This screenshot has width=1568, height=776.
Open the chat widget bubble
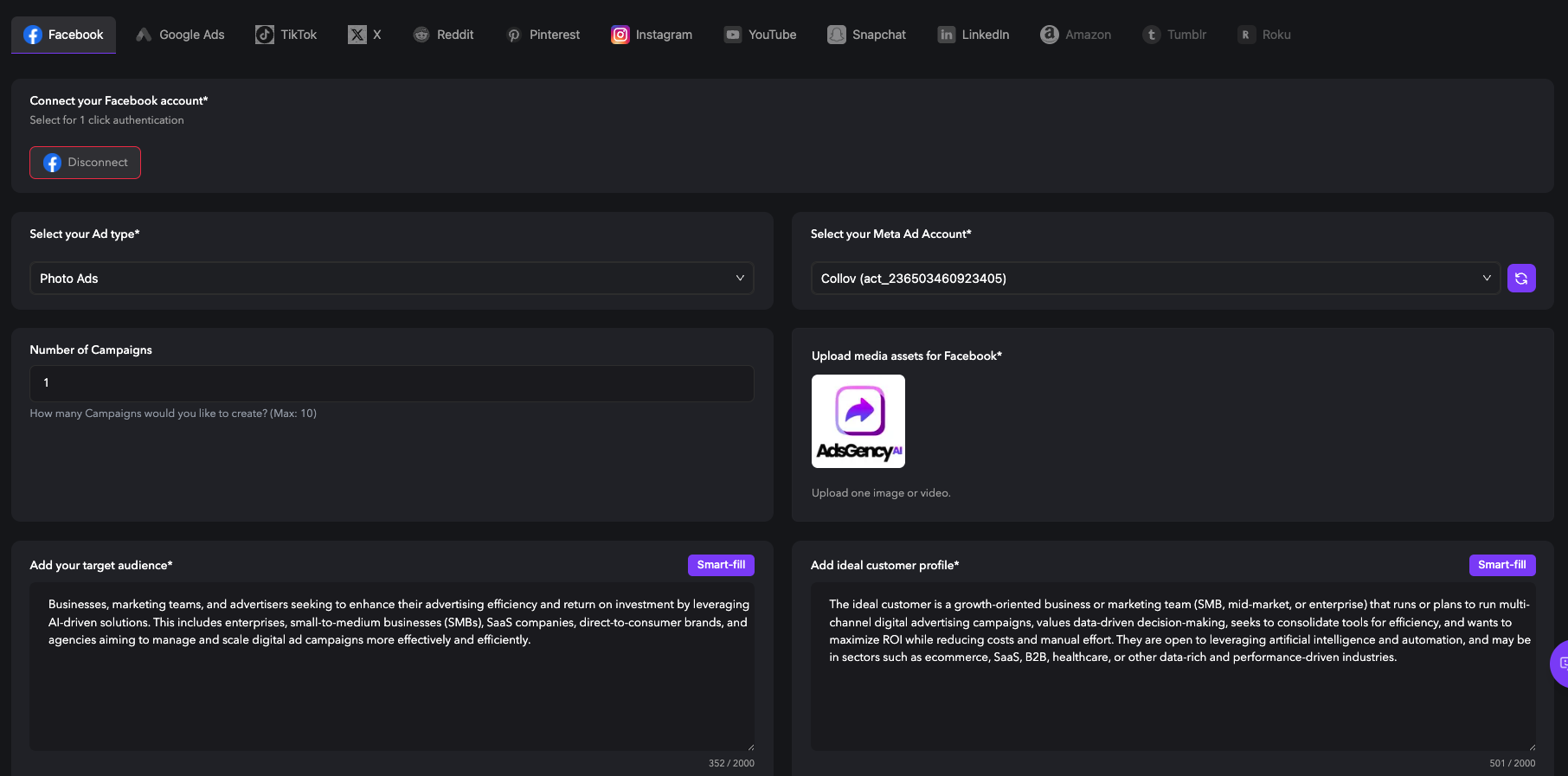coord(1560,664)
